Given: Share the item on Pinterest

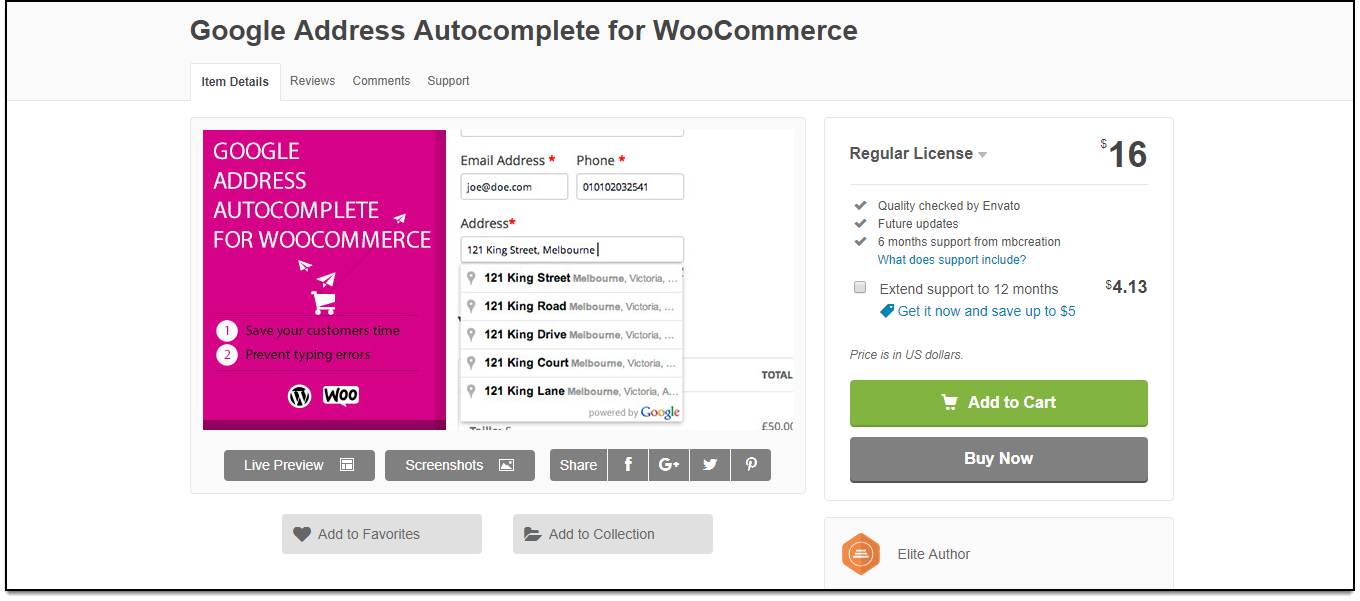Looking at the screenshot, I should pos(751,465).
